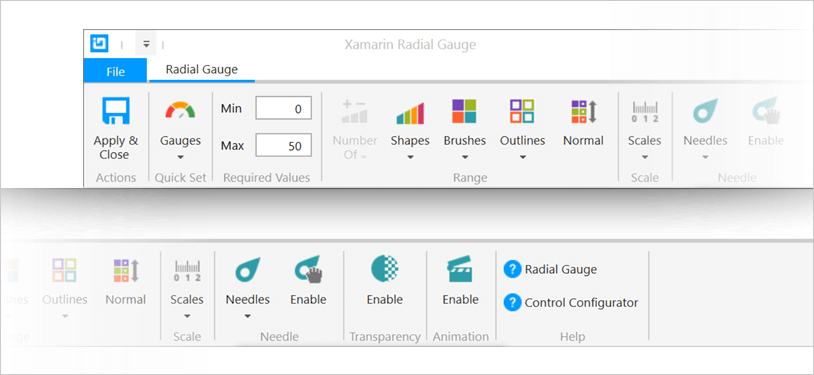The height and width of the screenshot is (375, 814).
Task: Enable needle dragging with hand icon
Action: click(308, 270)
